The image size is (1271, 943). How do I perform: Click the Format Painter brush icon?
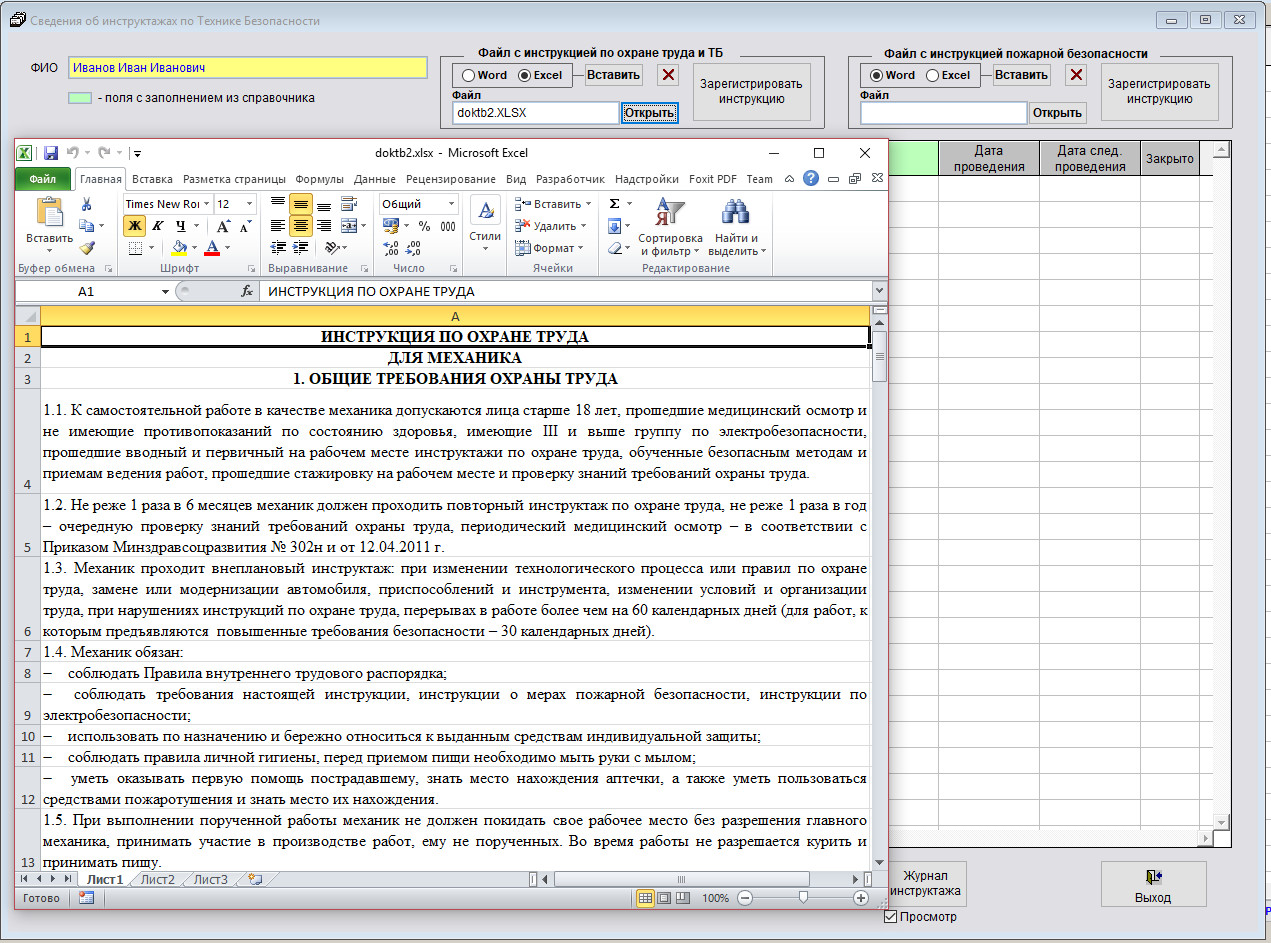click(x=87, y=248)
